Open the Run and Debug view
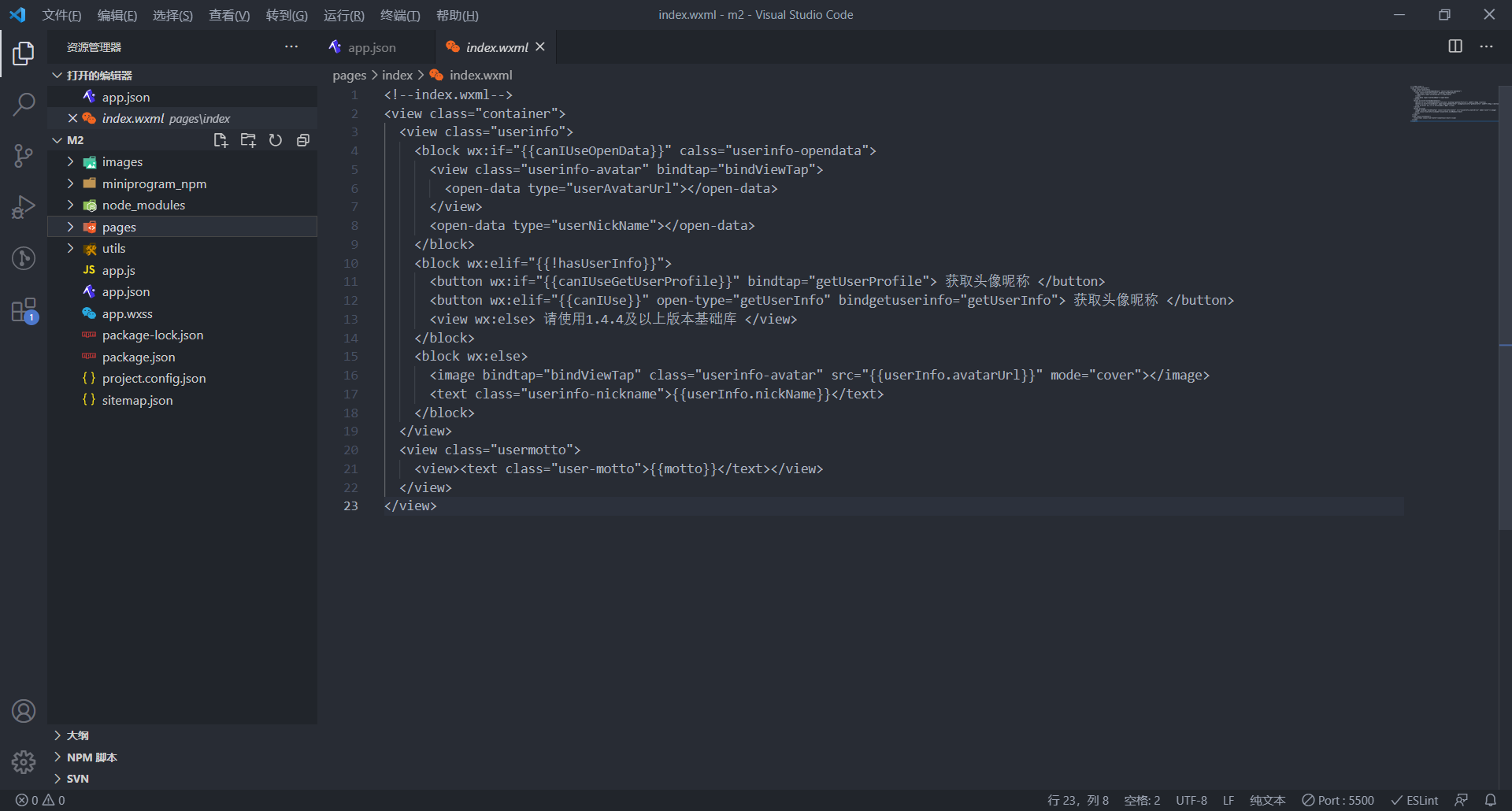Screen dimensions: 1512x811 tap(24, 207)
